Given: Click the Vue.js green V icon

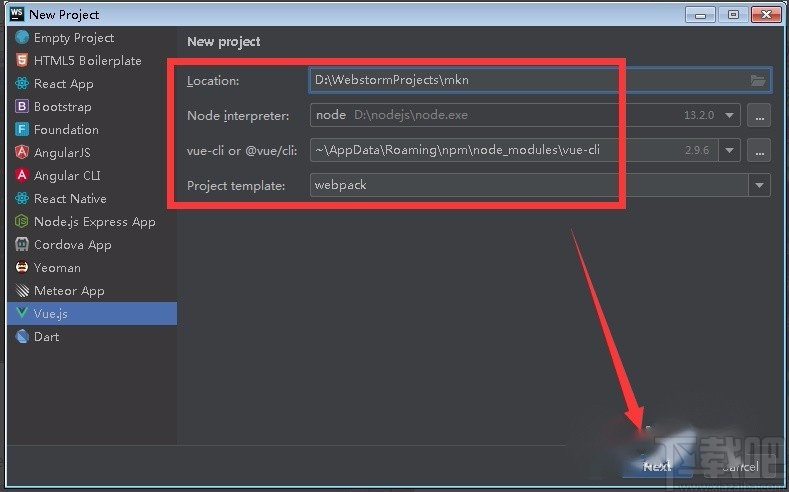Looking at the screenshot, I should [x=22, y=313].
